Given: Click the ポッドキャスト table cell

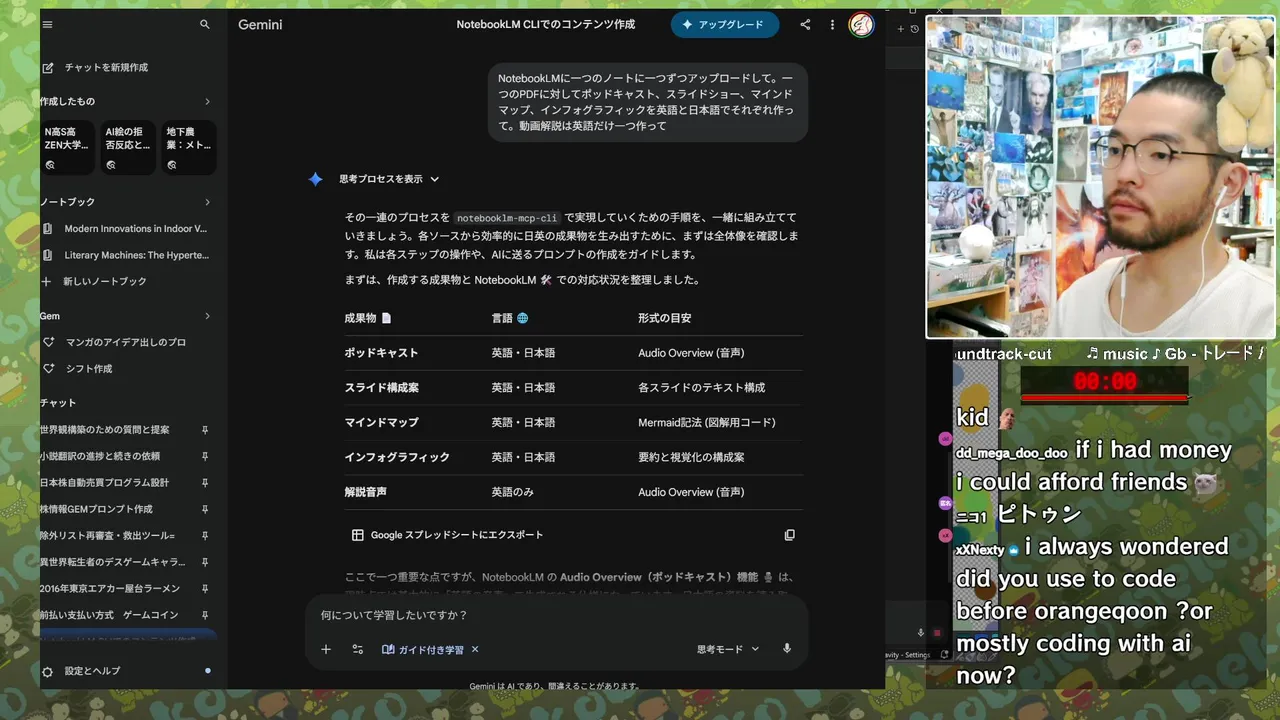Looking at the screenshot, I should click(381, 353).
